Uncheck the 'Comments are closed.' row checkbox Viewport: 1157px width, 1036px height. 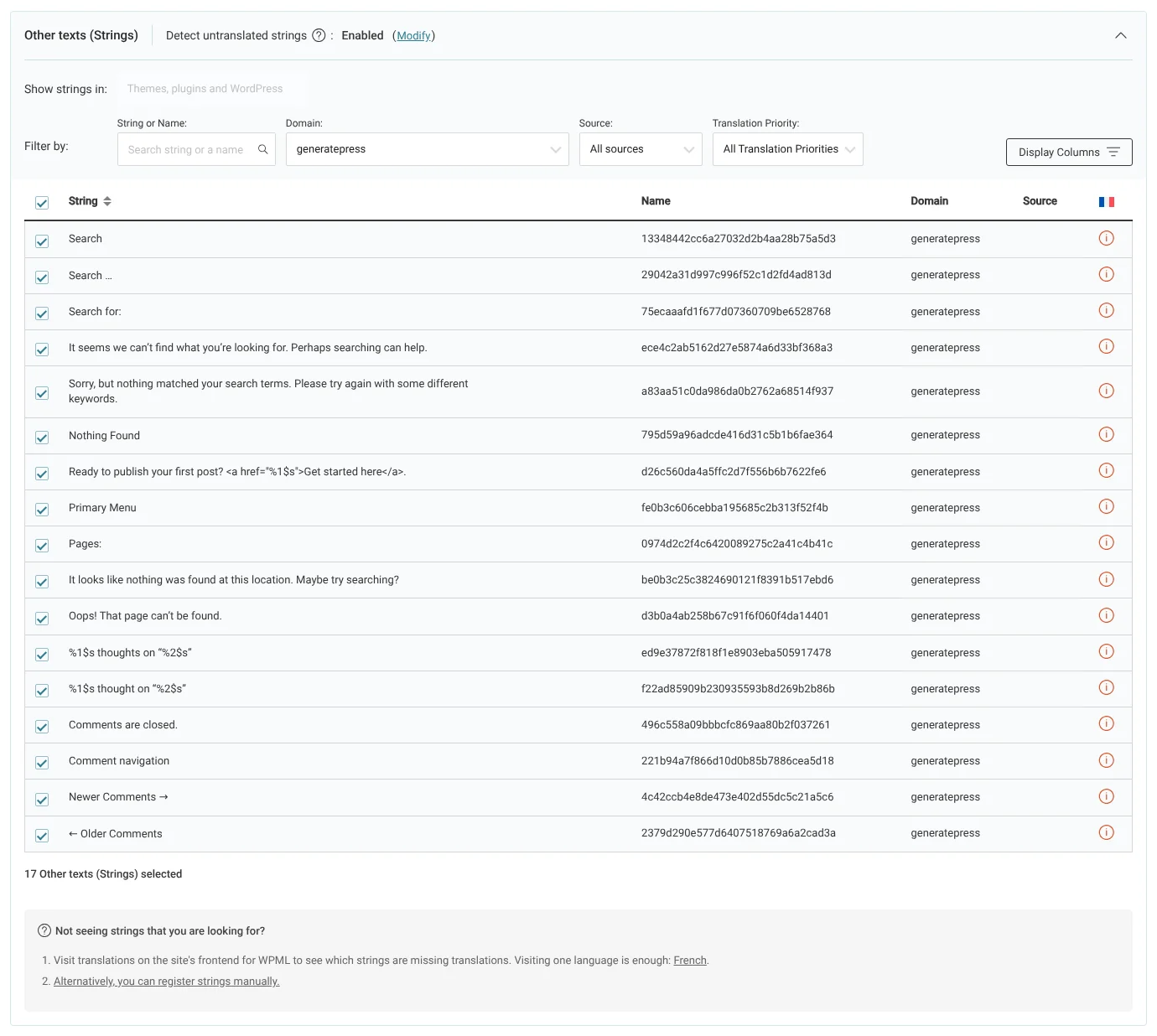[x=42, y=727]
